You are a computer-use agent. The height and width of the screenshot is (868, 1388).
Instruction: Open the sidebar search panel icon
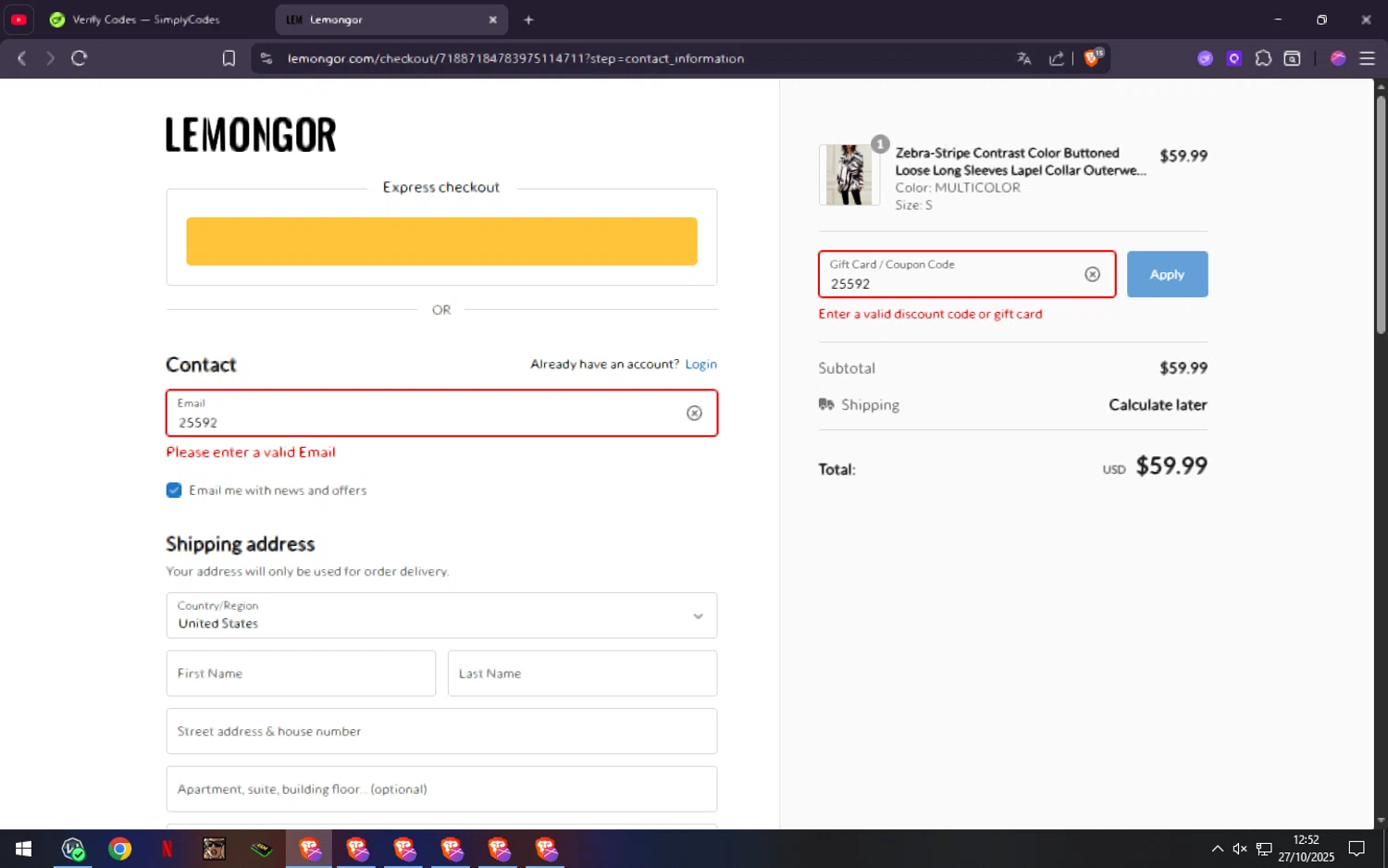pyautogui.click(x=1293, y=58)
